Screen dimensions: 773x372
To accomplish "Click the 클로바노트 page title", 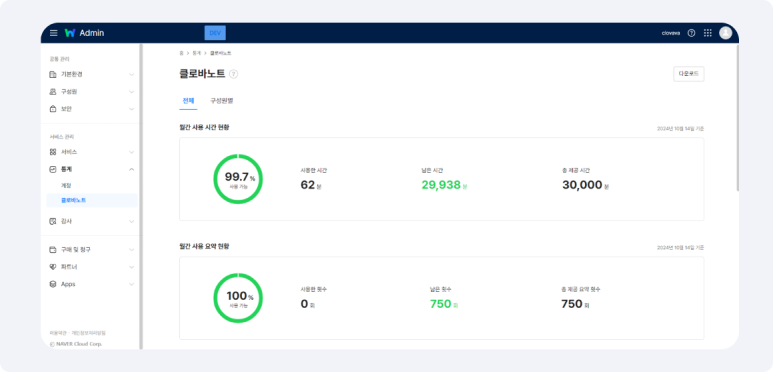I will pos(202,74).
